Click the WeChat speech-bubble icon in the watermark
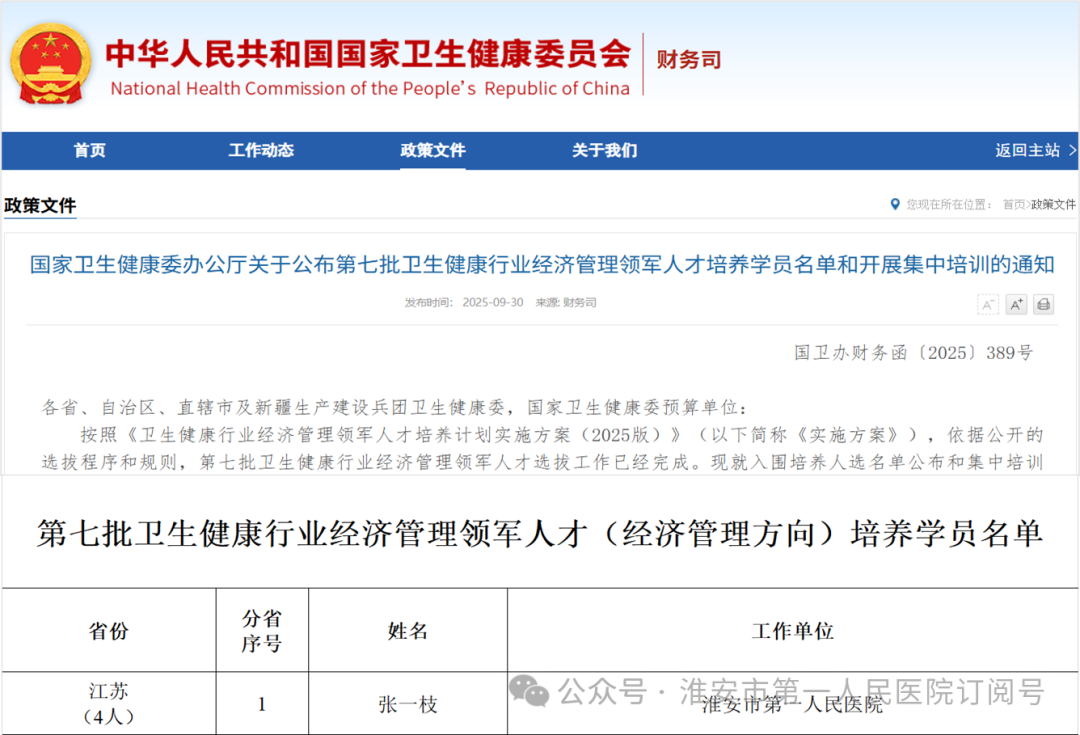The image size is (1080, 735). pos(531,692)
